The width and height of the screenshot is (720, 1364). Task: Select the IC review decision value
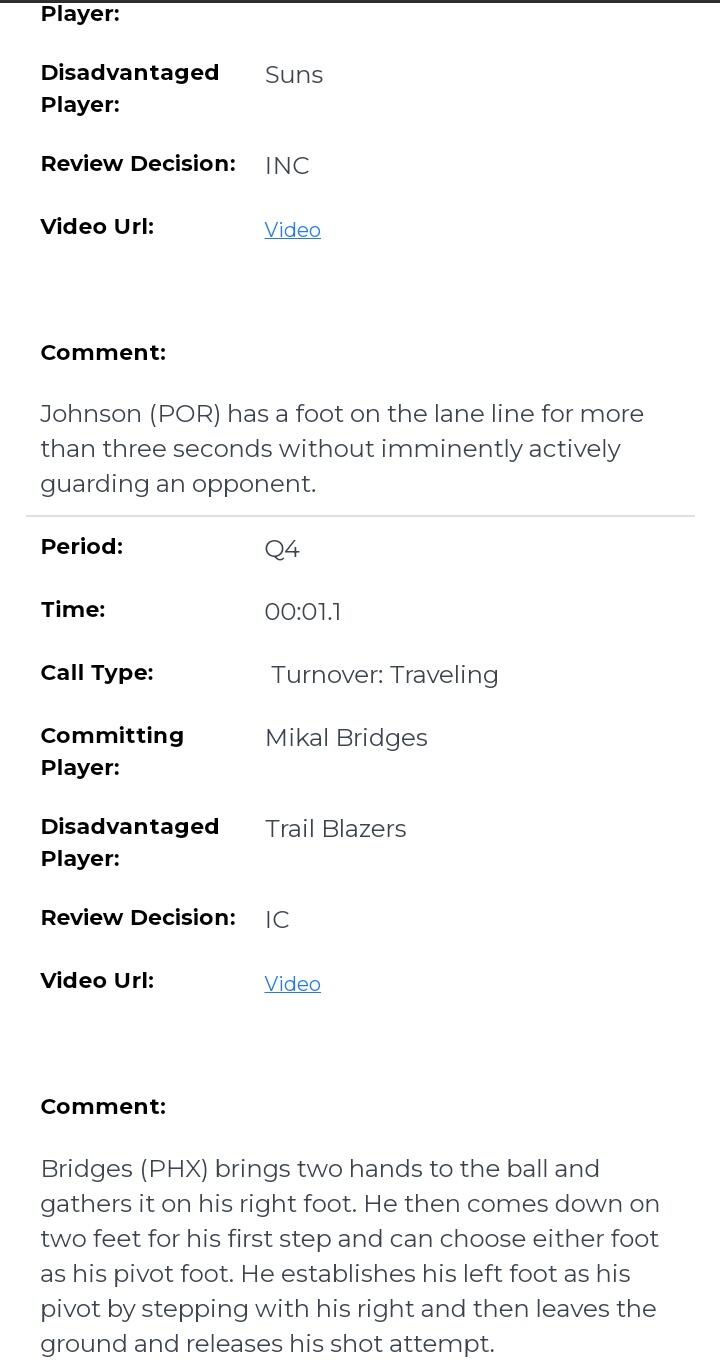pyautogui.click(x=277, y=920)
